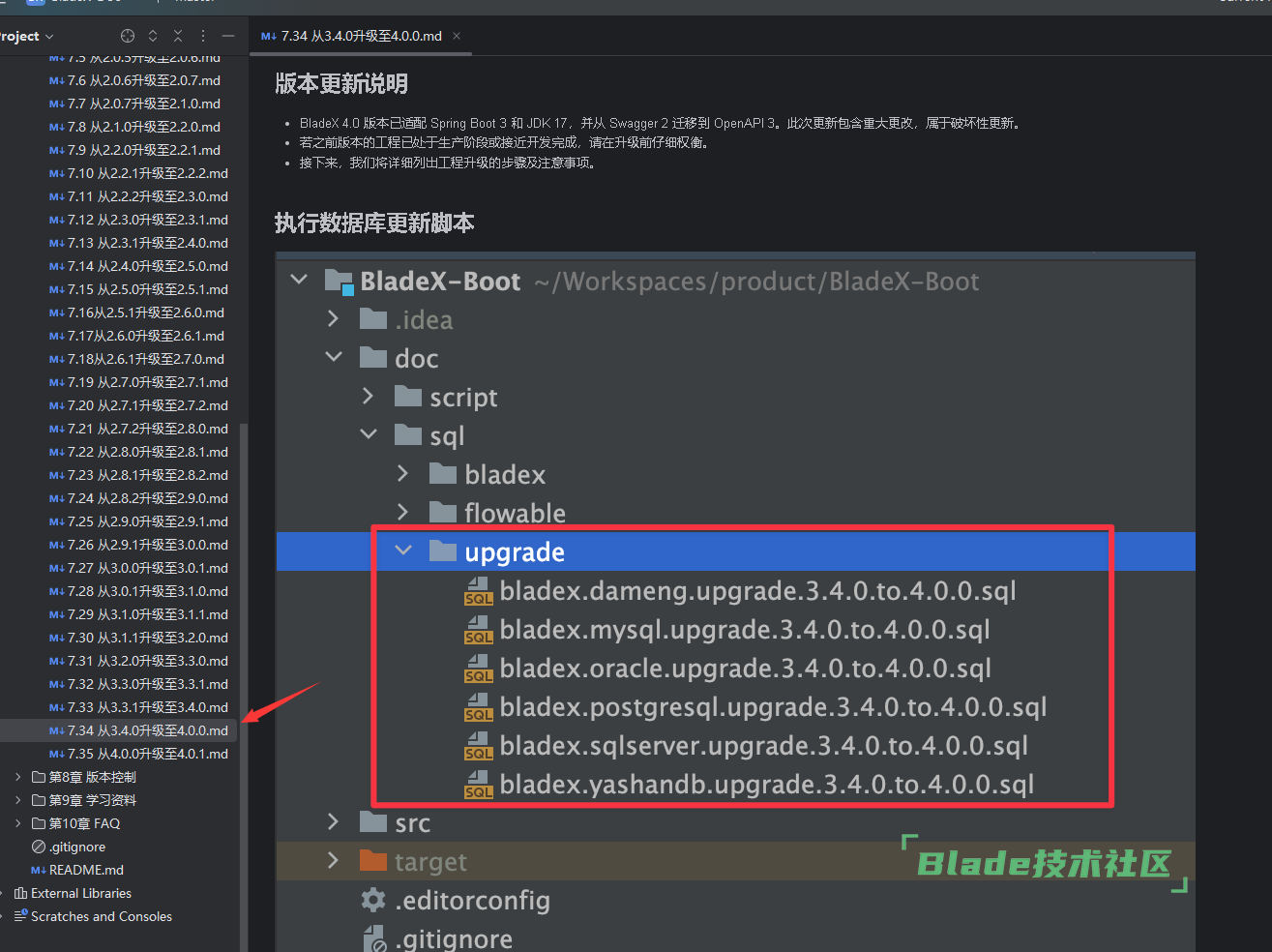Click SQL icon of bladex.oracle.upgrade file
This screenshot has height=952, width=1272.
pyautogui.click(x=478, y=669)
